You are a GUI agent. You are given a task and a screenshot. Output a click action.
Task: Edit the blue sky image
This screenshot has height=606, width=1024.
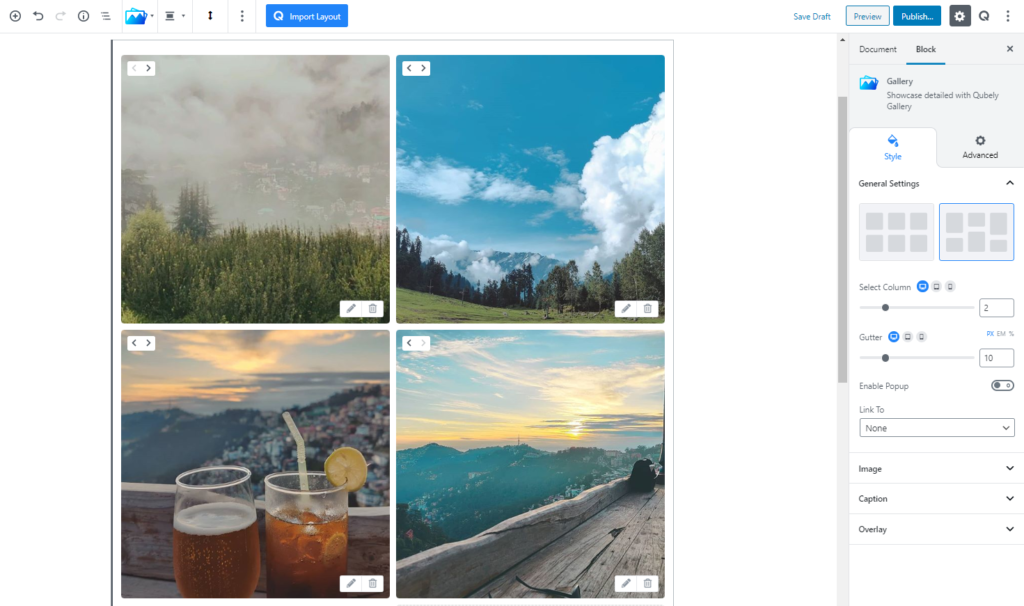tap(626, 308)
